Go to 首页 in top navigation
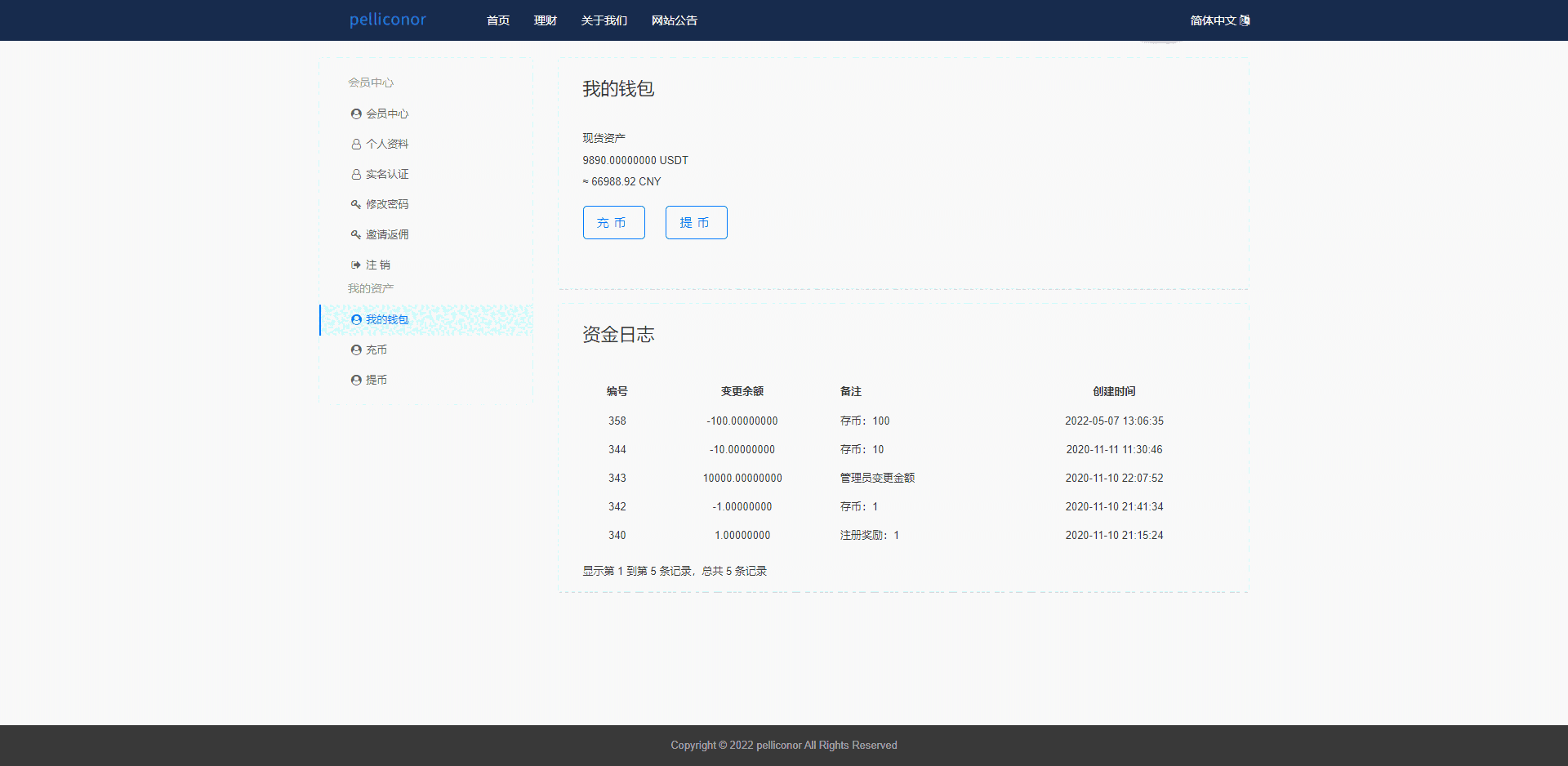This screenshot has height=766, width=1568. [x=498, y=20]
